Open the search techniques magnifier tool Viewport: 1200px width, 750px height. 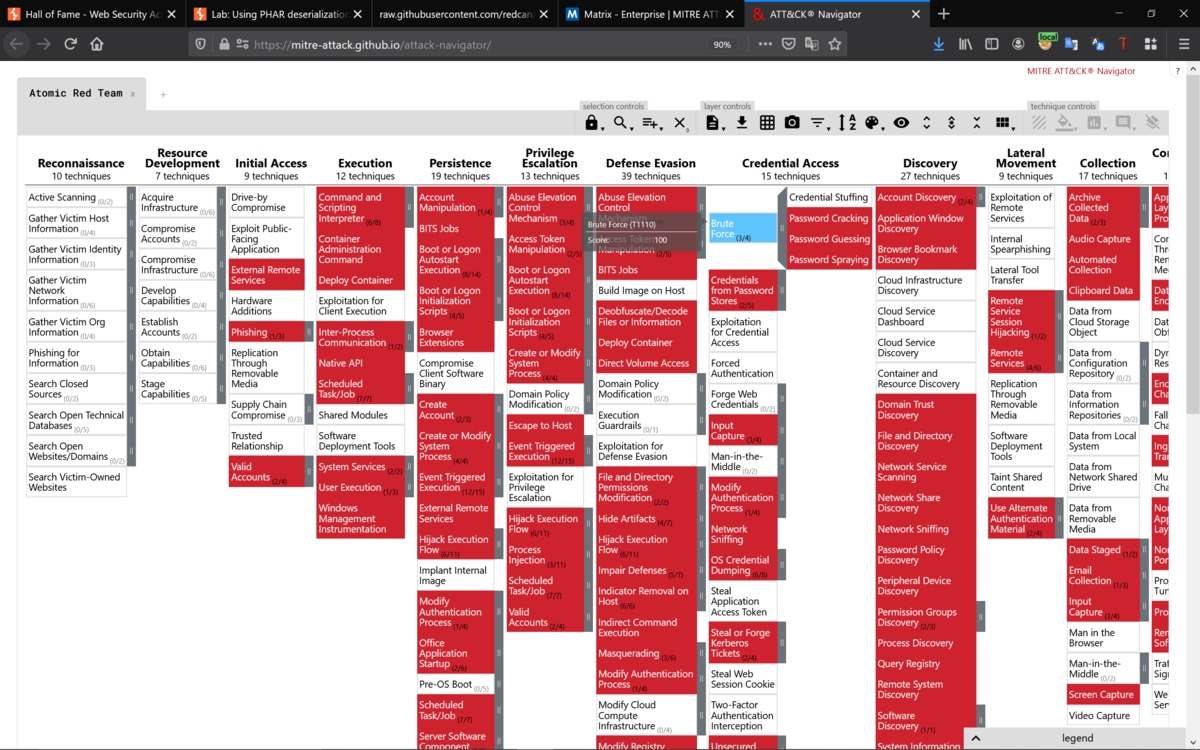pyautogui.click(x=622, y=123)
